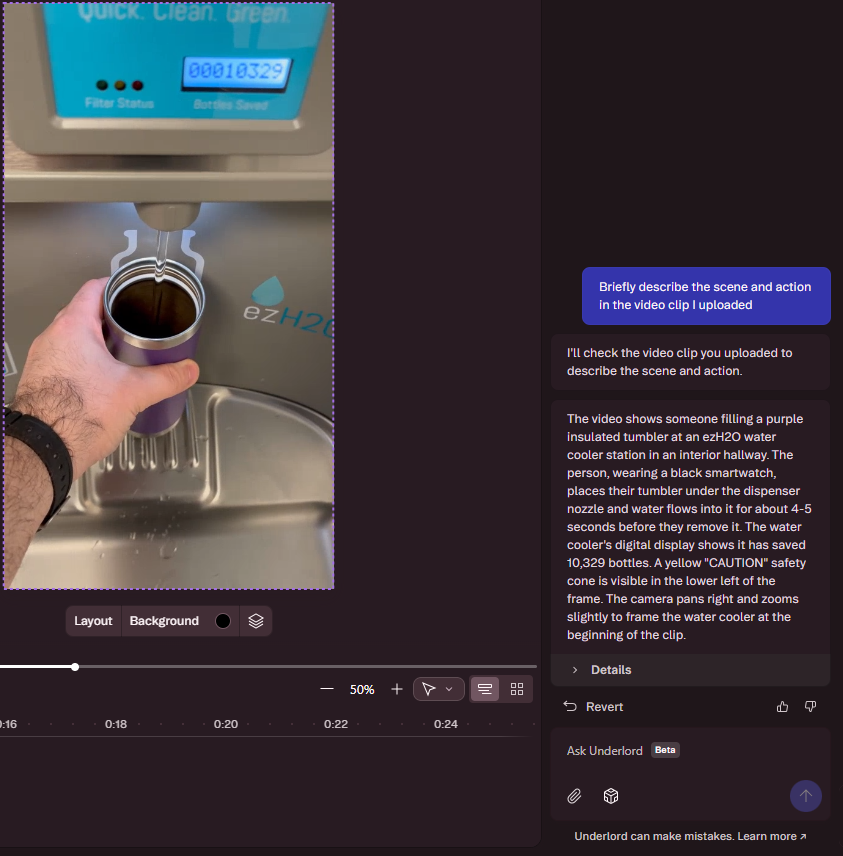Open the Layout menu
This screenshot has height=856, width=843.
coord(93,621)
